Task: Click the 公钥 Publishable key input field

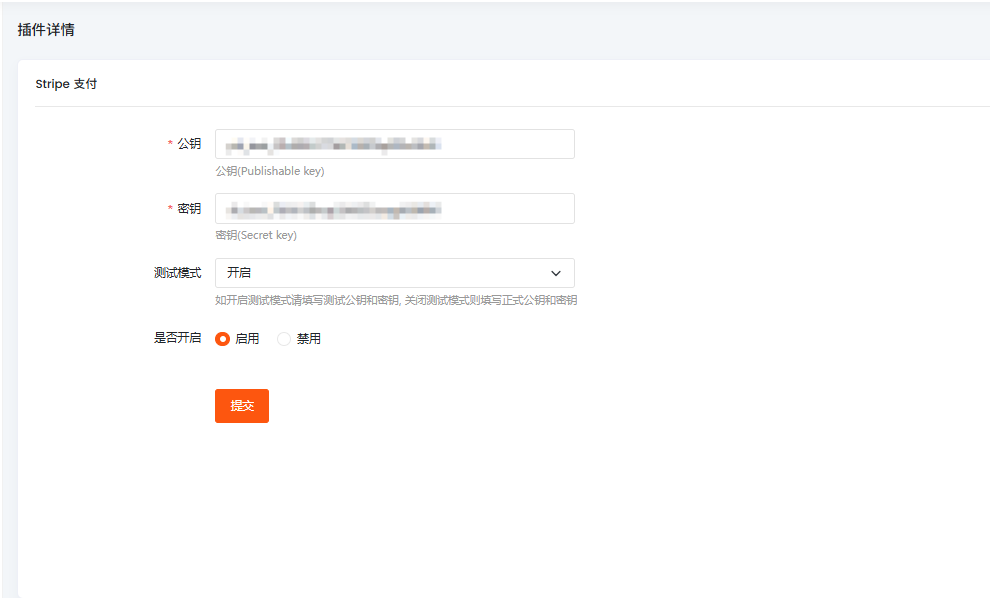Action: tap(395, 144)
